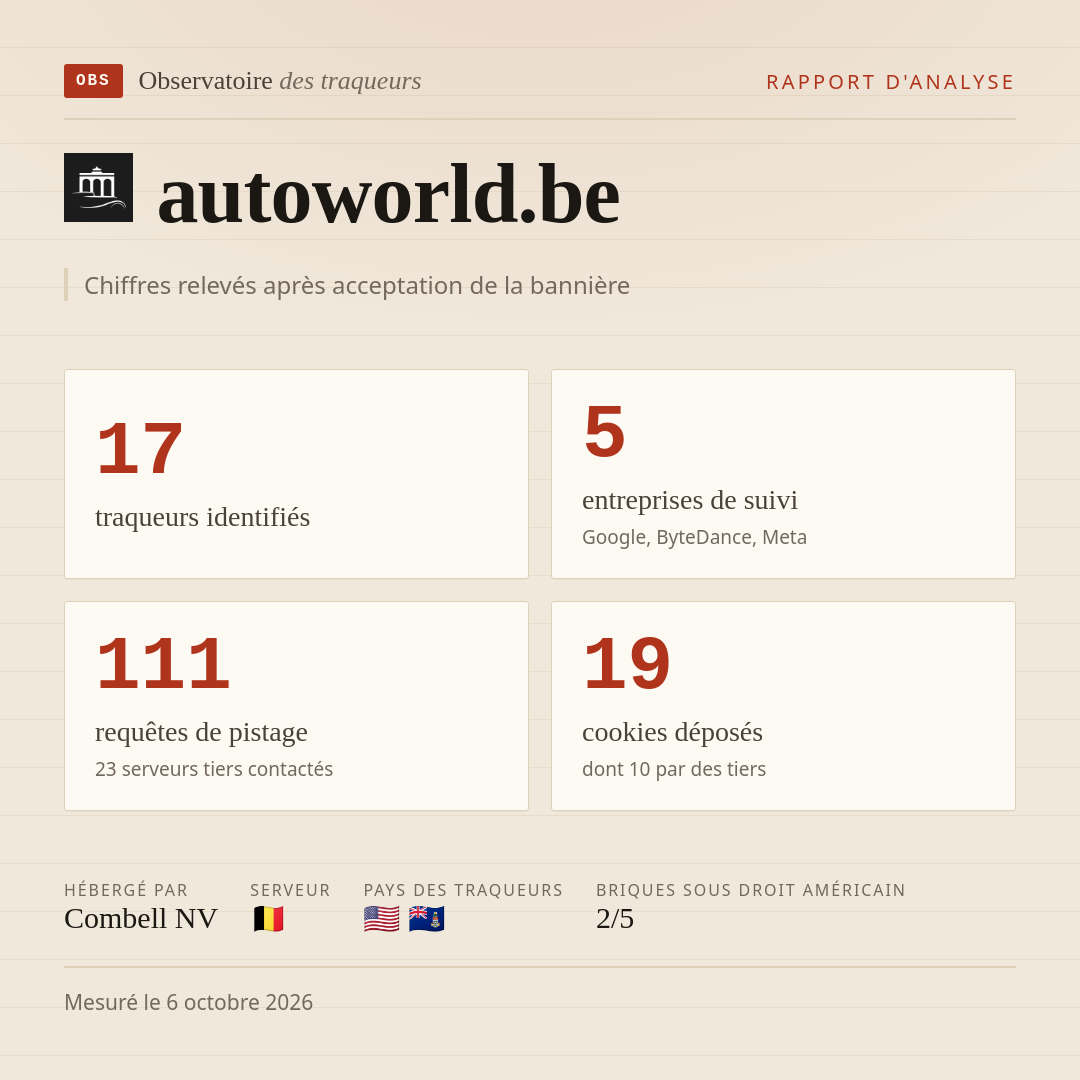Click '23 serveurs tiers contactés' text
Image resolution: width=1080 pixels, height=1080 pixels.
[214, 769]
